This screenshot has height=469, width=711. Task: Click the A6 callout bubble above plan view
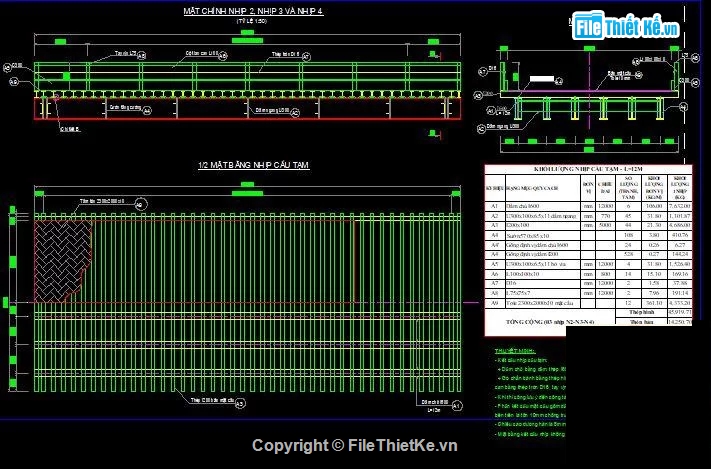tap(139, 205)
